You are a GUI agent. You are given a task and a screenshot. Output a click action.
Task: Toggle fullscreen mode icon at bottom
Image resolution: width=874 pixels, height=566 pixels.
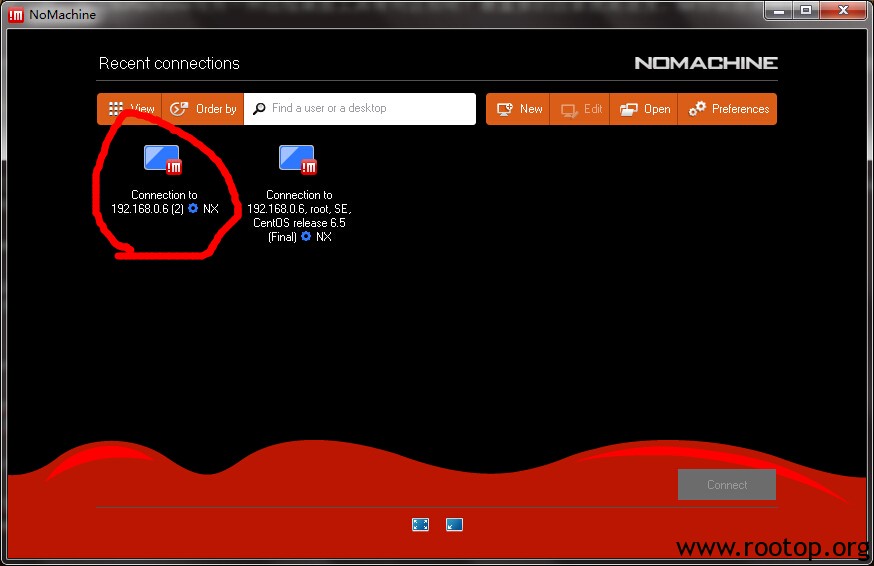click(x=420, y=524)
